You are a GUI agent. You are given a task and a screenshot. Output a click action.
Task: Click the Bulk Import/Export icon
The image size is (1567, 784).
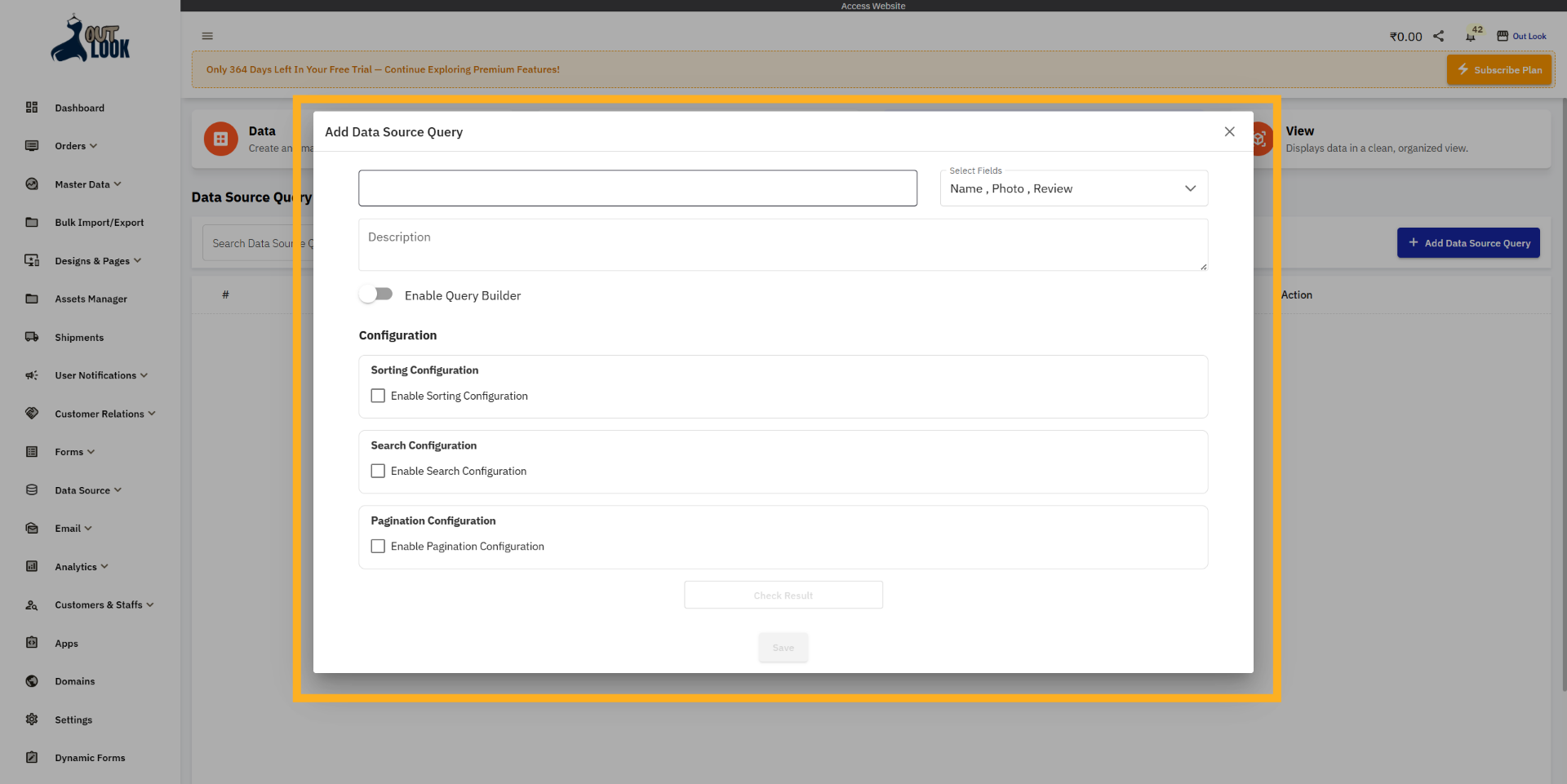(x=32, y=222)
